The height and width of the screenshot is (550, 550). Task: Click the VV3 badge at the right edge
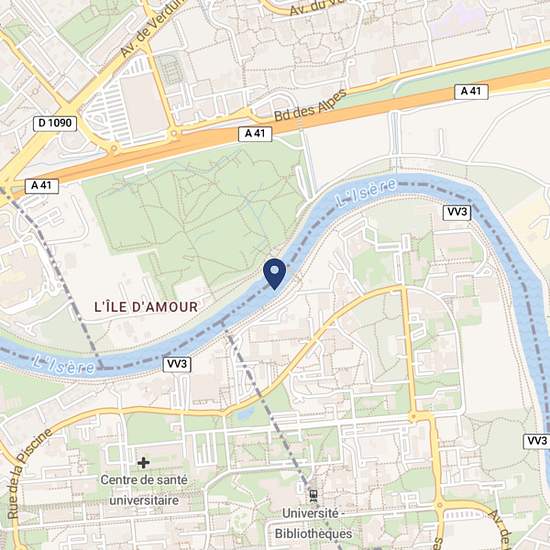pyautogui.click(x=537, y=441)
